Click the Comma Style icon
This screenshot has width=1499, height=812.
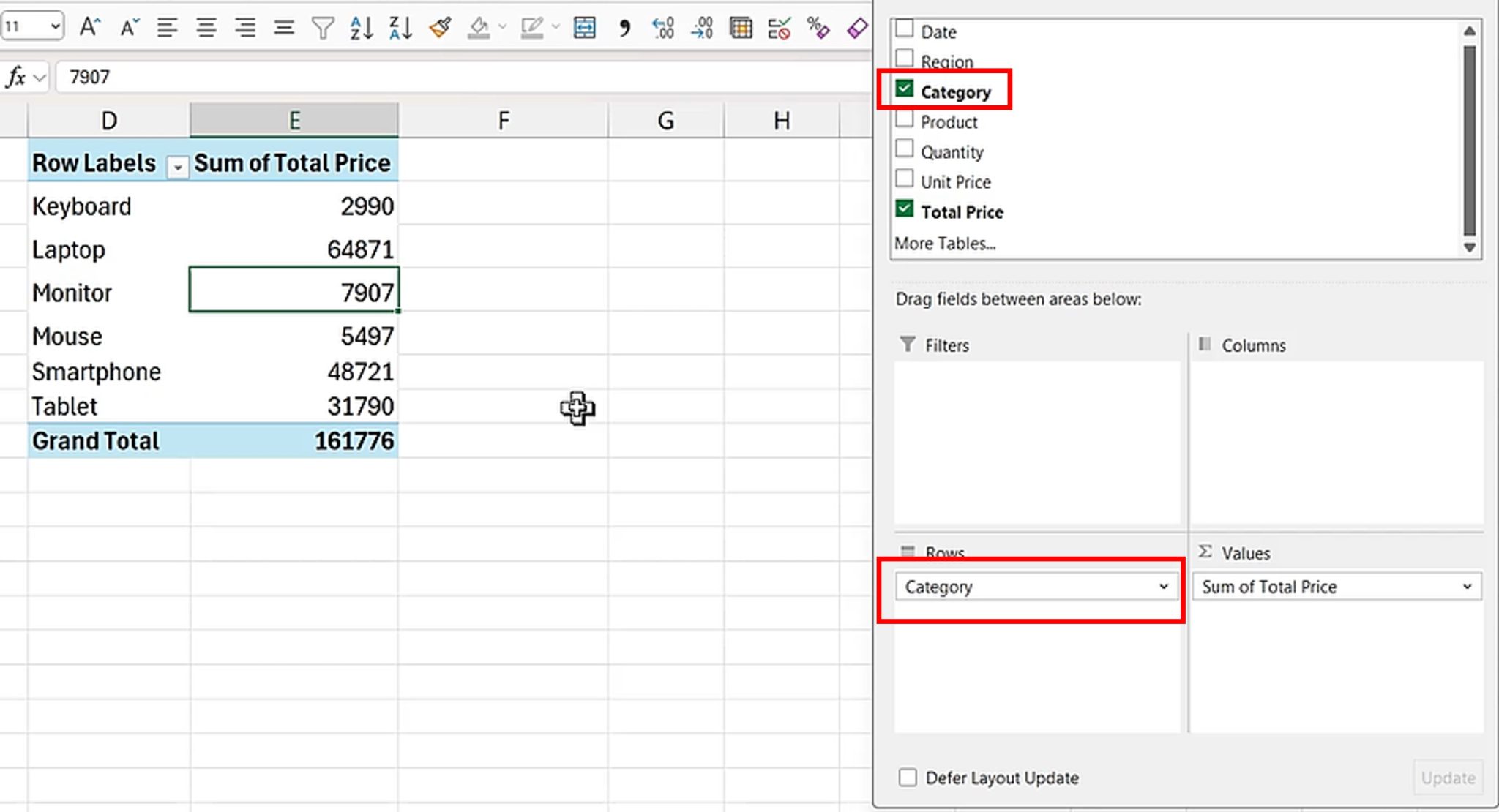[x=624, y=29]
